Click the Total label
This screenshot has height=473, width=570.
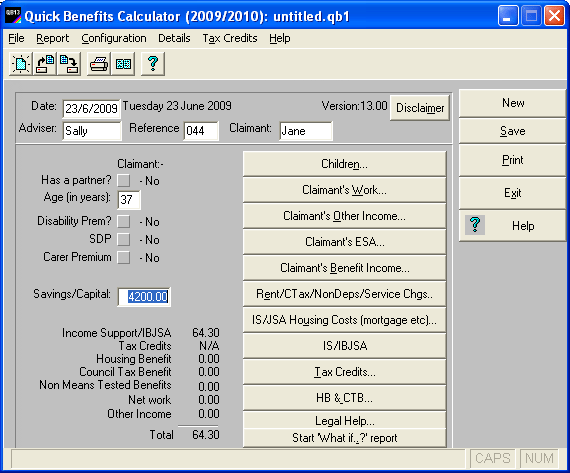[x=161, y=434]
